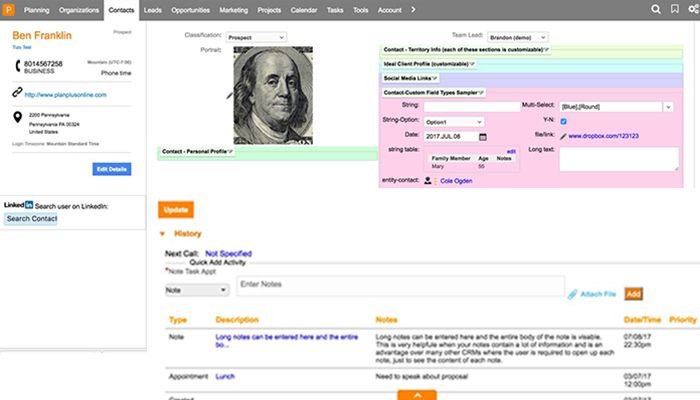The image size is (700, 400).
Task: Click the orange P logo icon
Action: click(x=8, y=9)
